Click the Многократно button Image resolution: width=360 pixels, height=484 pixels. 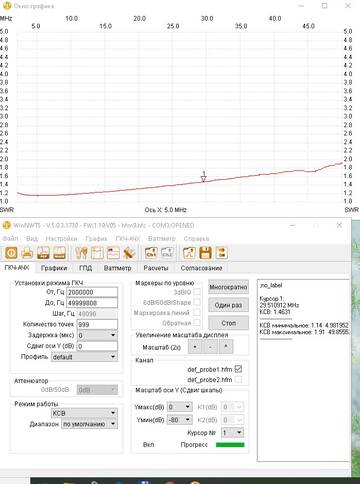tap(228, 287)
